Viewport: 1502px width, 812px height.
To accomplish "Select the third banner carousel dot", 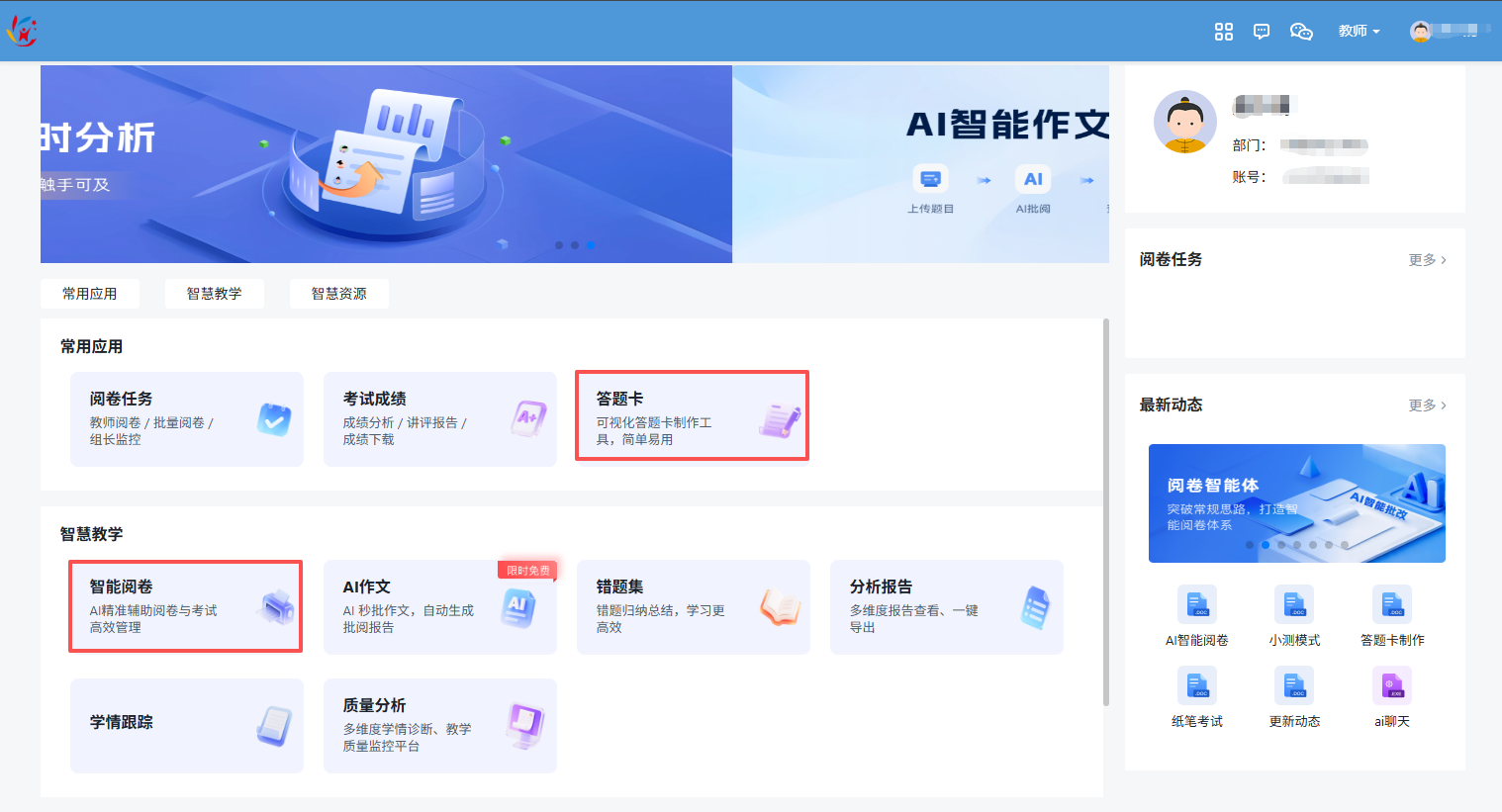I will (591, 245).
